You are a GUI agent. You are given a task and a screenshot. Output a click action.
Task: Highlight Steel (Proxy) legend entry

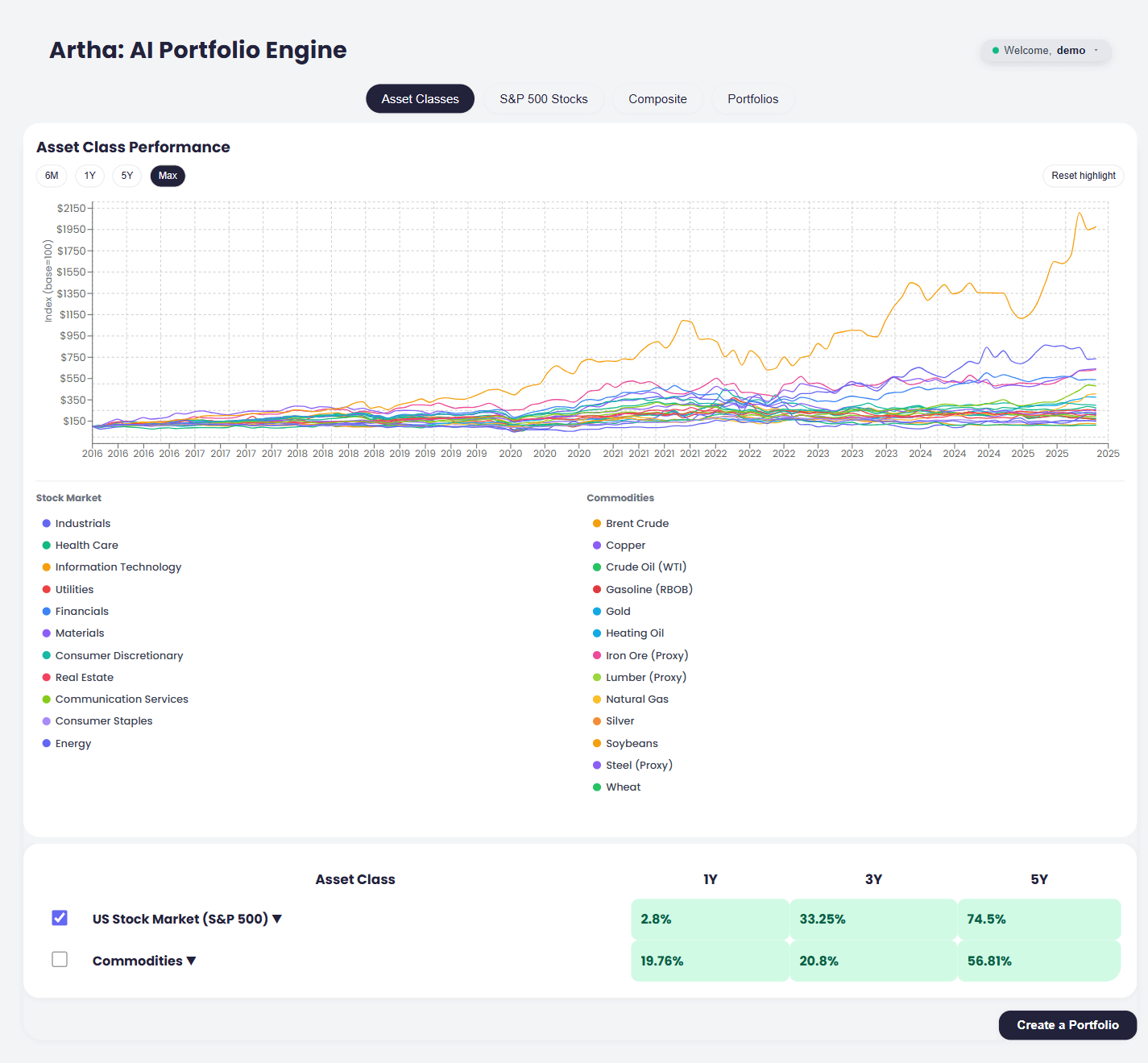point(633,766)
